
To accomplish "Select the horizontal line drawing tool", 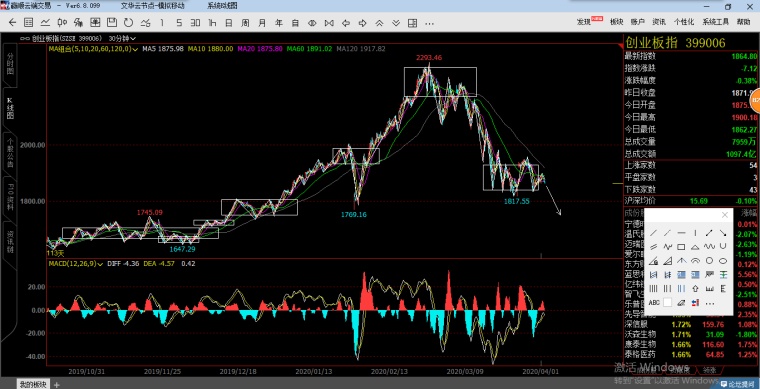I will 681,233.
